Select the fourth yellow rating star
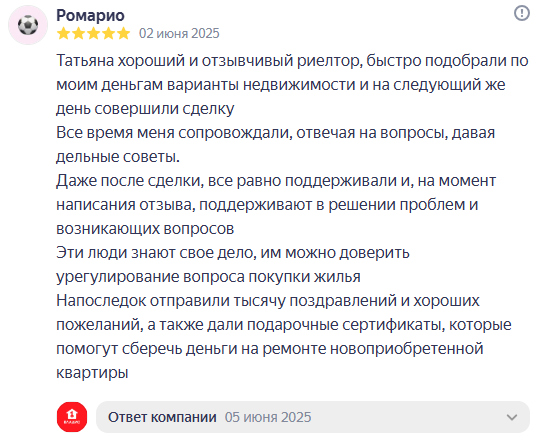Viewport: 538px width, 441px height. (x=108, y=34)
